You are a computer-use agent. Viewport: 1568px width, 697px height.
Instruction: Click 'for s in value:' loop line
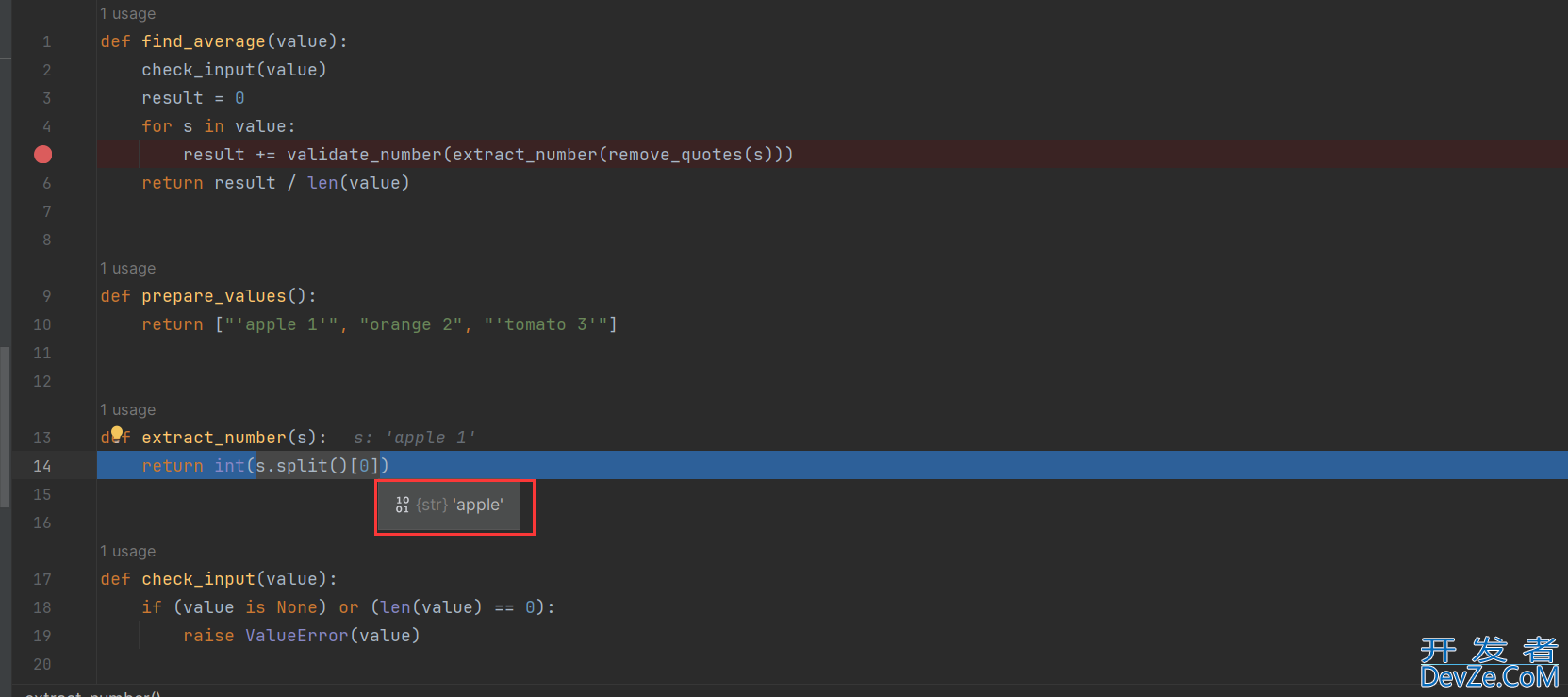pyautogui.click(x=219, y=126)
